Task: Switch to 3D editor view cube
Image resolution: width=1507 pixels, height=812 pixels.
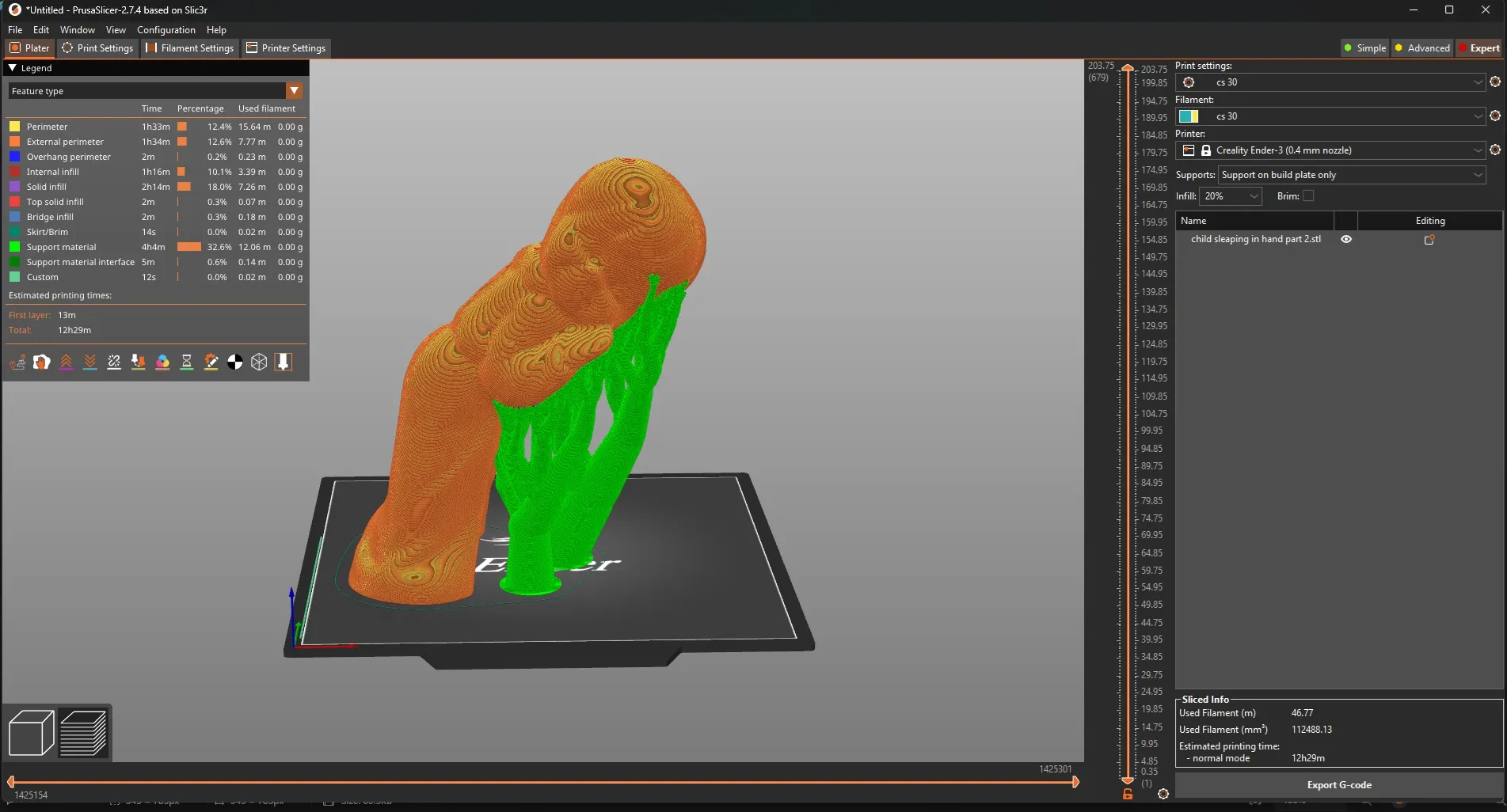Action: tap(32, 733)
